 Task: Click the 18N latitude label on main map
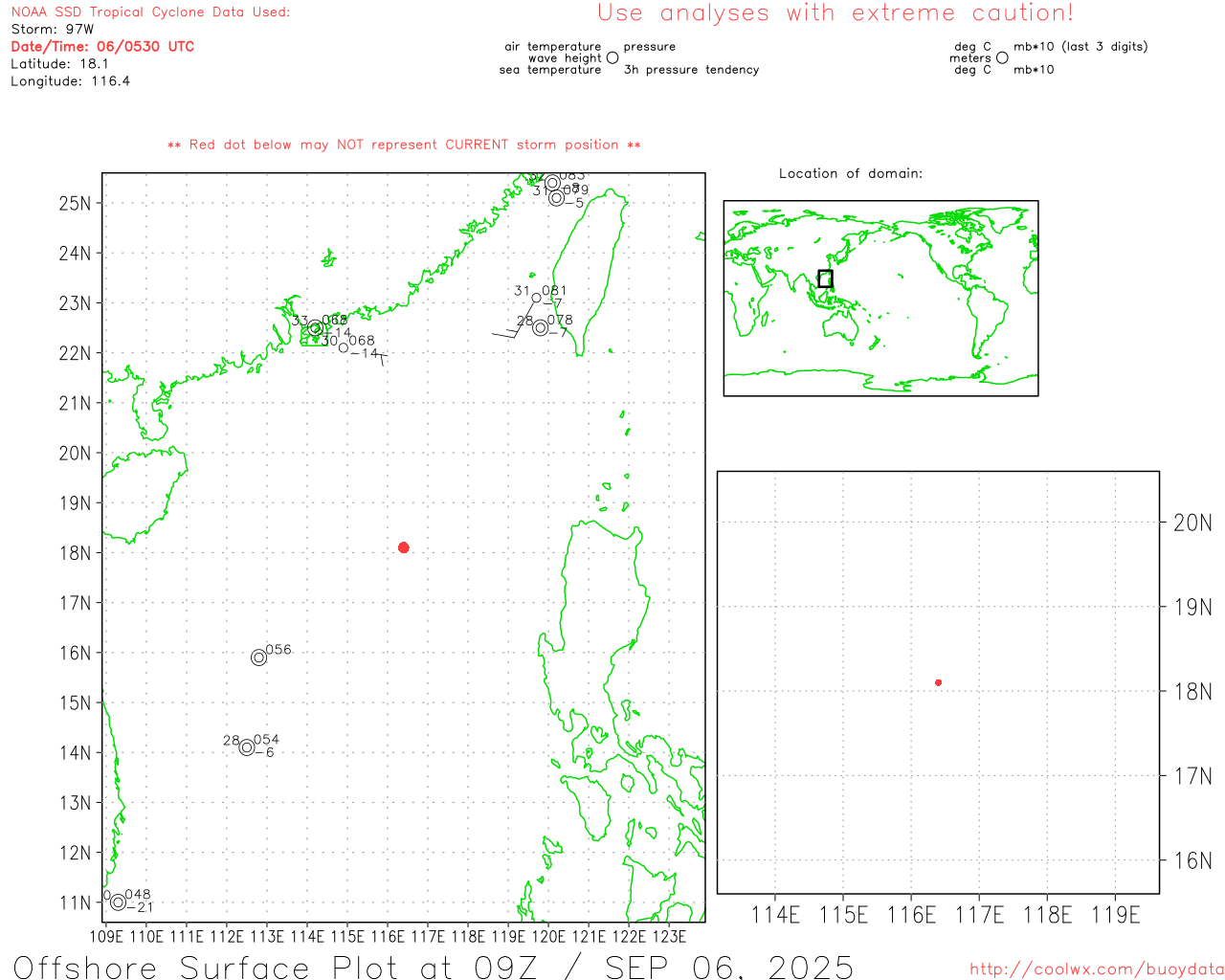[x=76, y=553]
